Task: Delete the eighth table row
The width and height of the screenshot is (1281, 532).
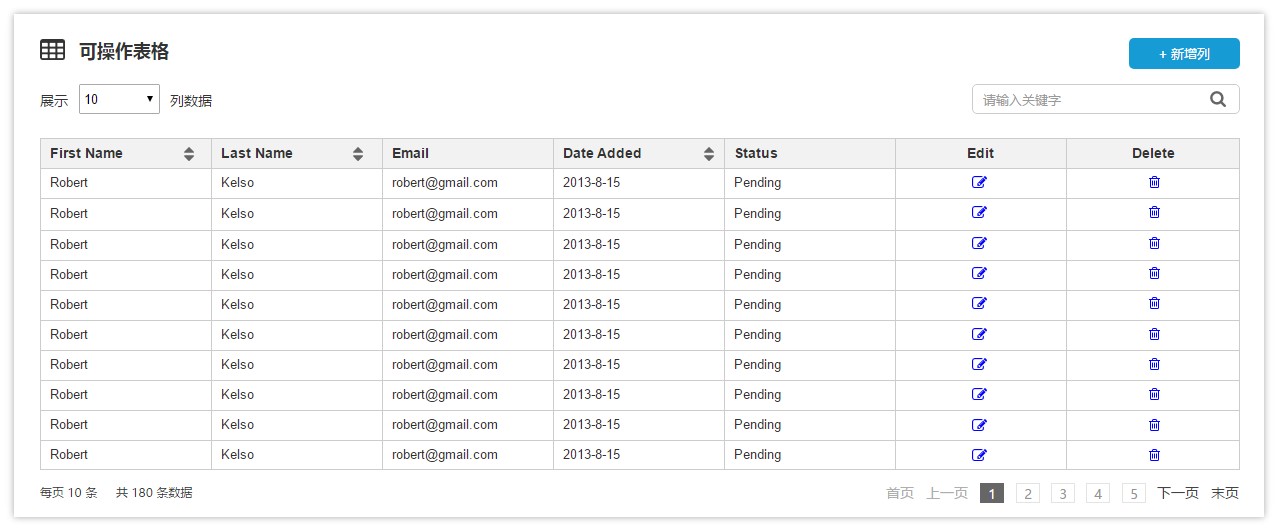Action: (x=1154, y=394)
